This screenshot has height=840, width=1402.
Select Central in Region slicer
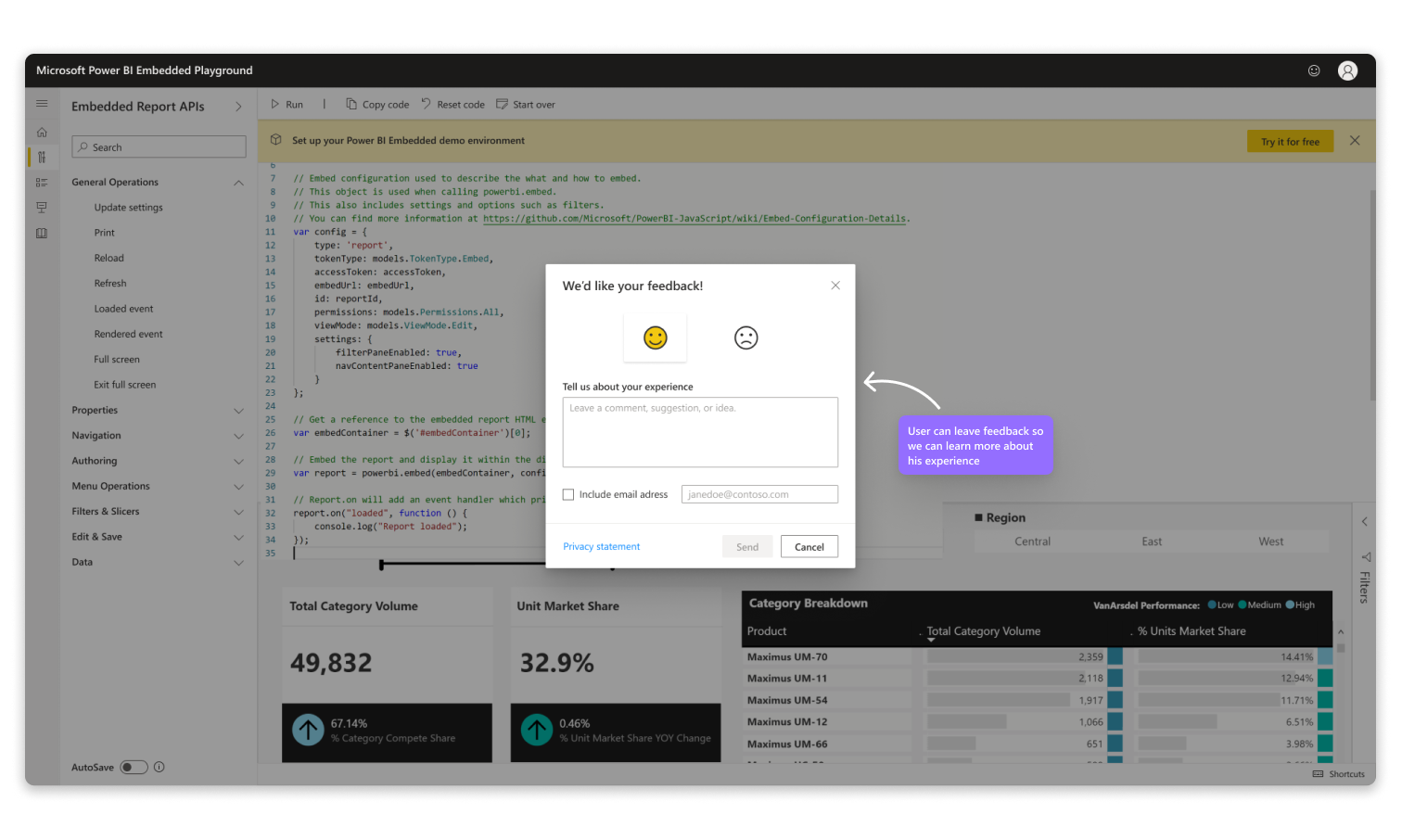[1032, 541]
